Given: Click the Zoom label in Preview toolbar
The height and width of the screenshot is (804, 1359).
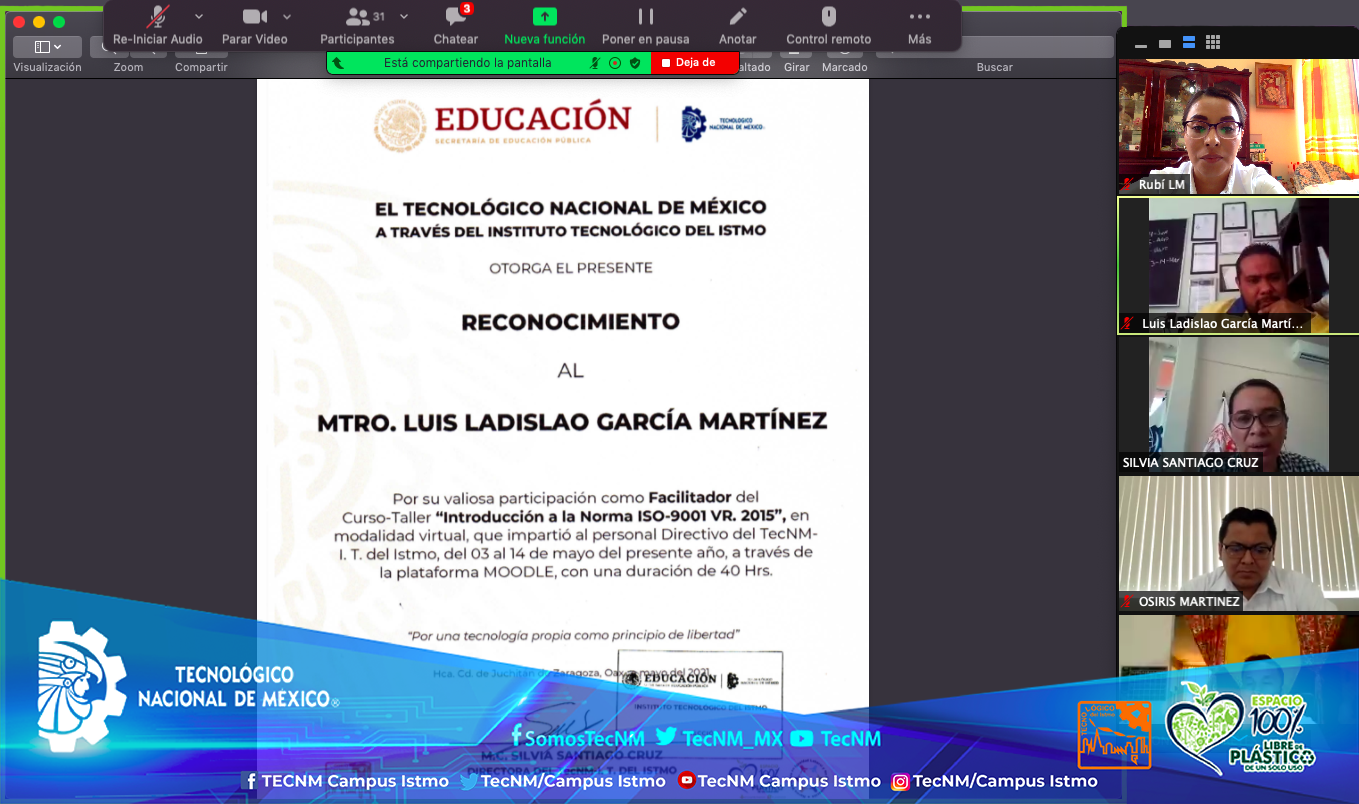Looking at the screenshot, I should (x=128, y=67).
